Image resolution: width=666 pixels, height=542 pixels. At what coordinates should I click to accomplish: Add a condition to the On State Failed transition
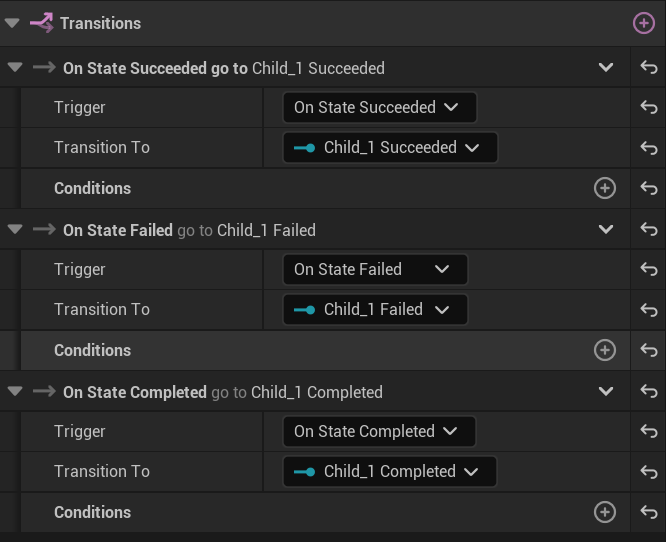click(605, 350)
